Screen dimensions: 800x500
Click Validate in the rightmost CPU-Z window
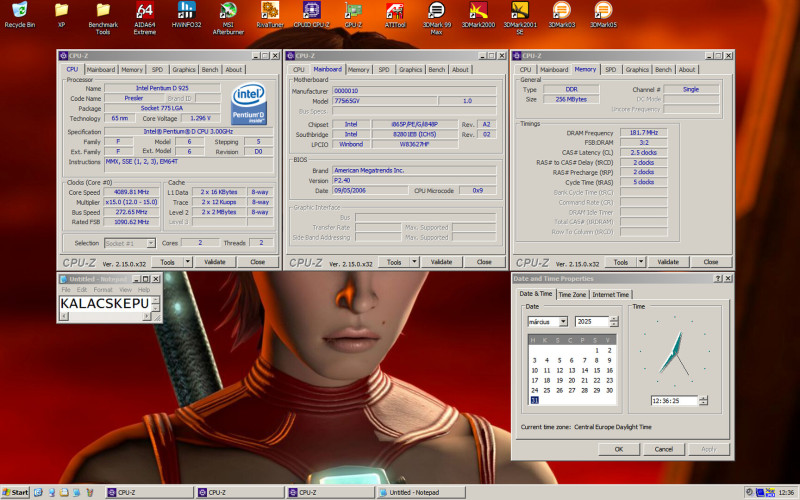pyautogui.click(x=668, y=262)
